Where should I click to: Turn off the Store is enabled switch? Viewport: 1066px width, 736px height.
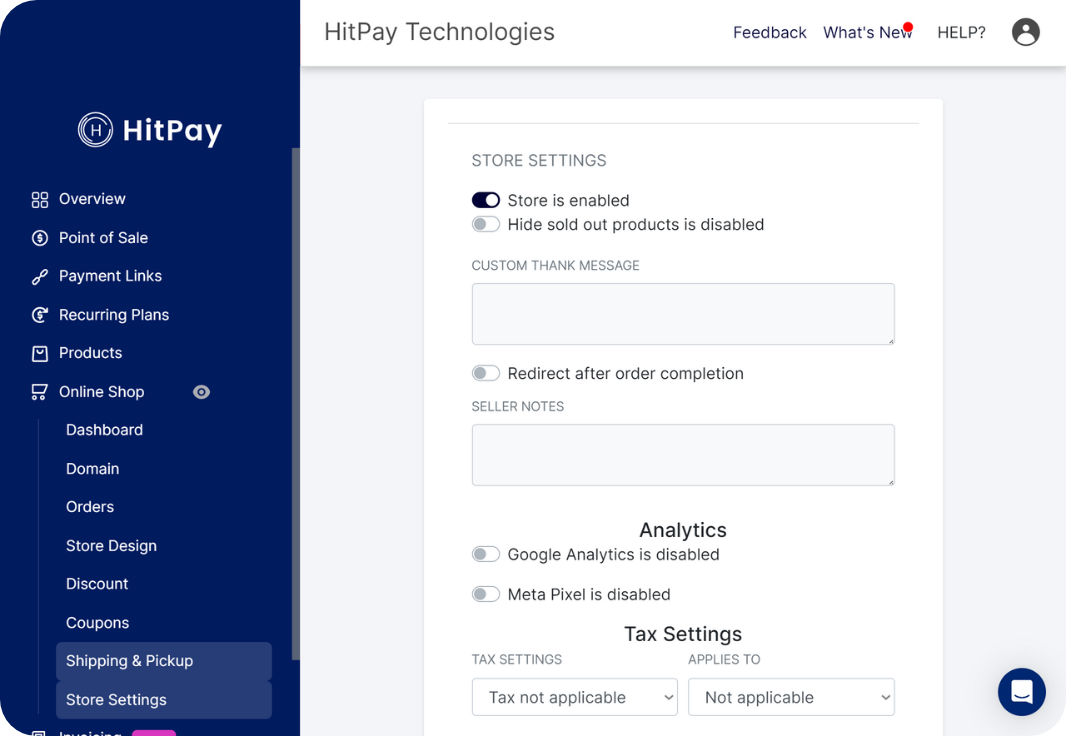(485, 200)
